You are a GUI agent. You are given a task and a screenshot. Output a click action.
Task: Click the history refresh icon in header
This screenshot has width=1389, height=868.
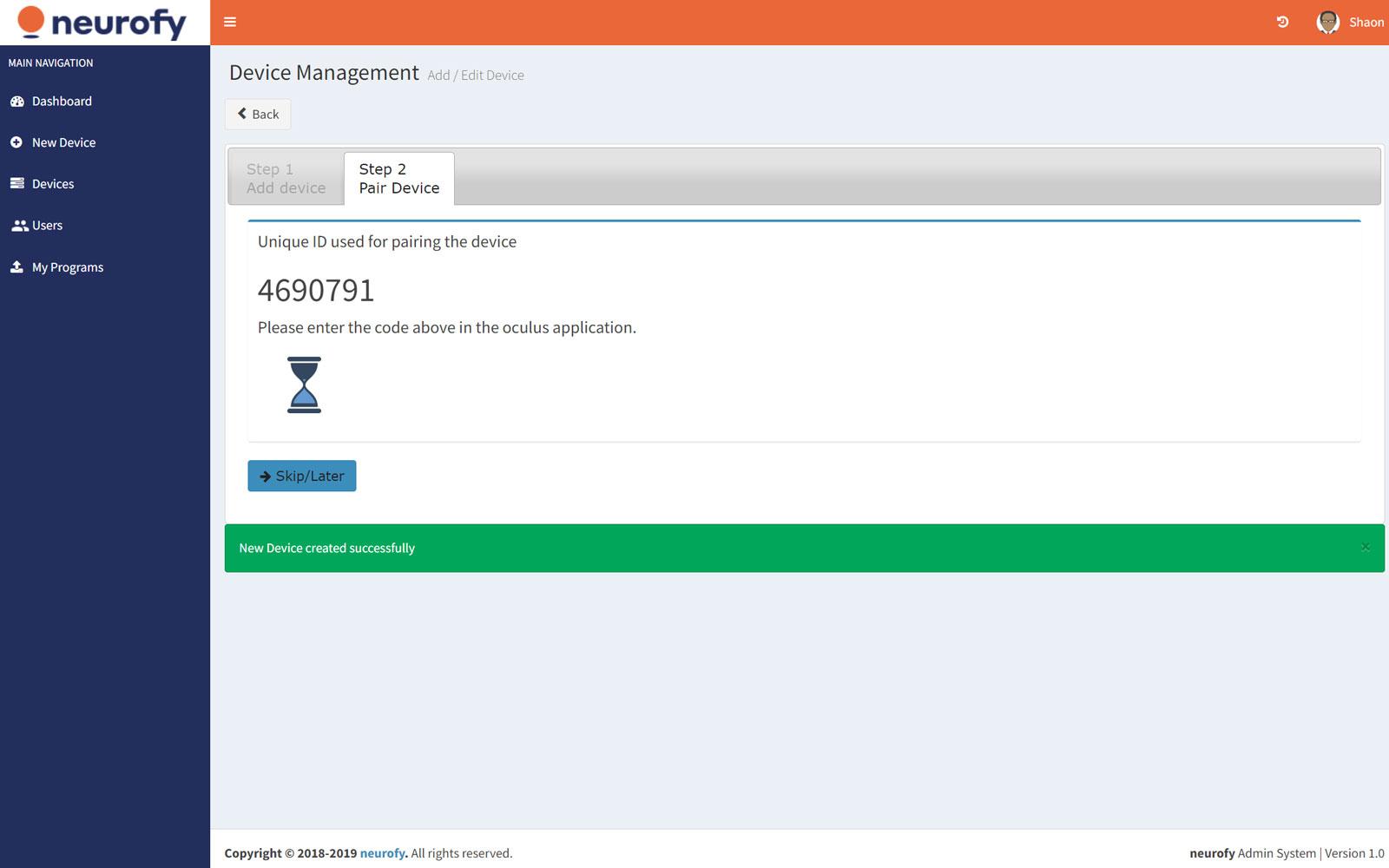[x=1282, y=22]
